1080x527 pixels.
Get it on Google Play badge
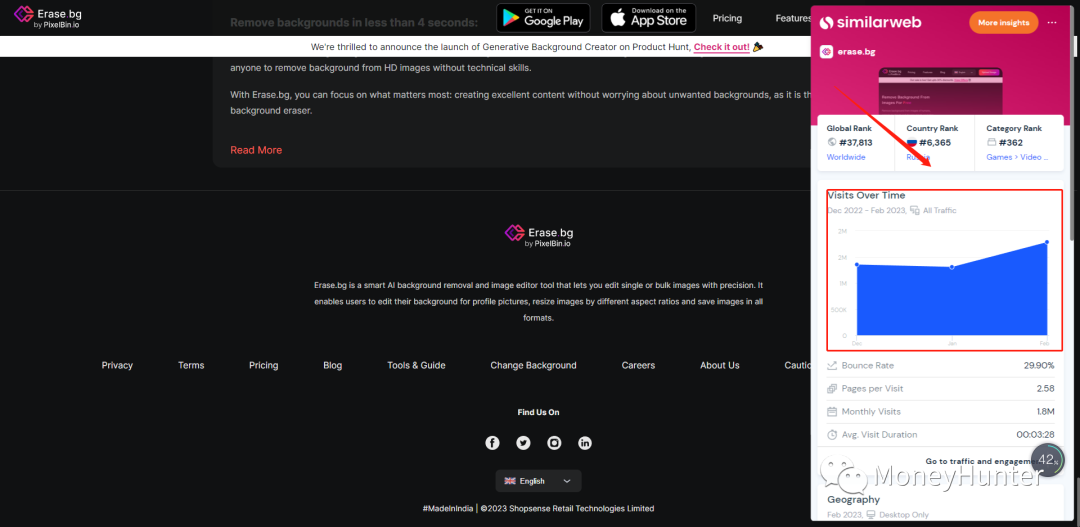tap(543, 18)
